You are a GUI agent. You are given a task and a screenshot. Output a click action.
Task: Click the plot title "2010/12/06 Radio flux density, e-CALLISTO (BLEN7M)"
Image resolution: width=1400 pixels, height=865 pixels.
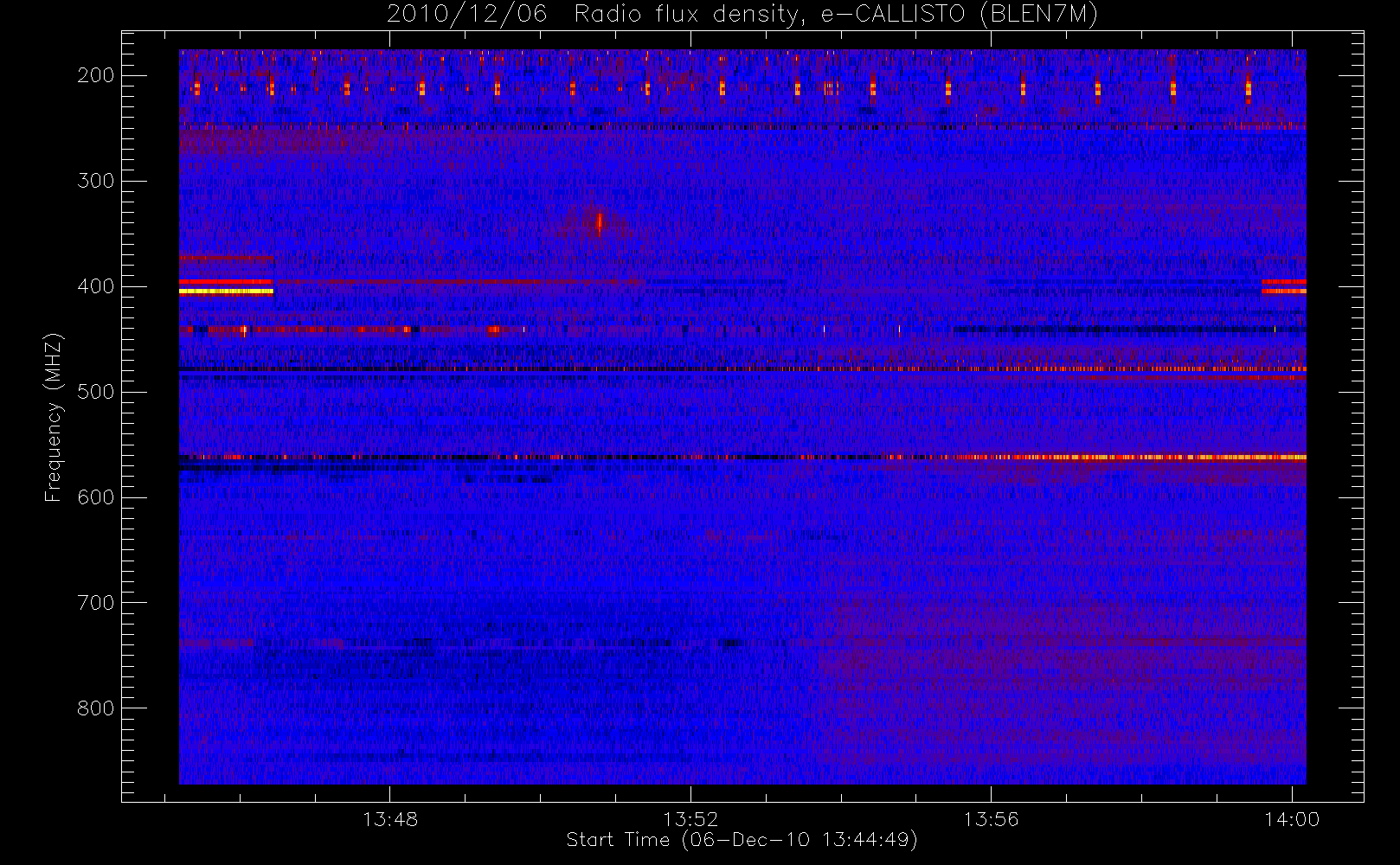(x=742, y=15)
